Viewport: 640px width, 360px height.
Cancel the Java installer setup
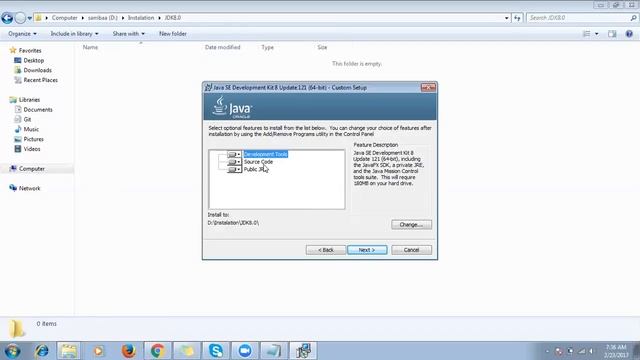coord(411,250)
